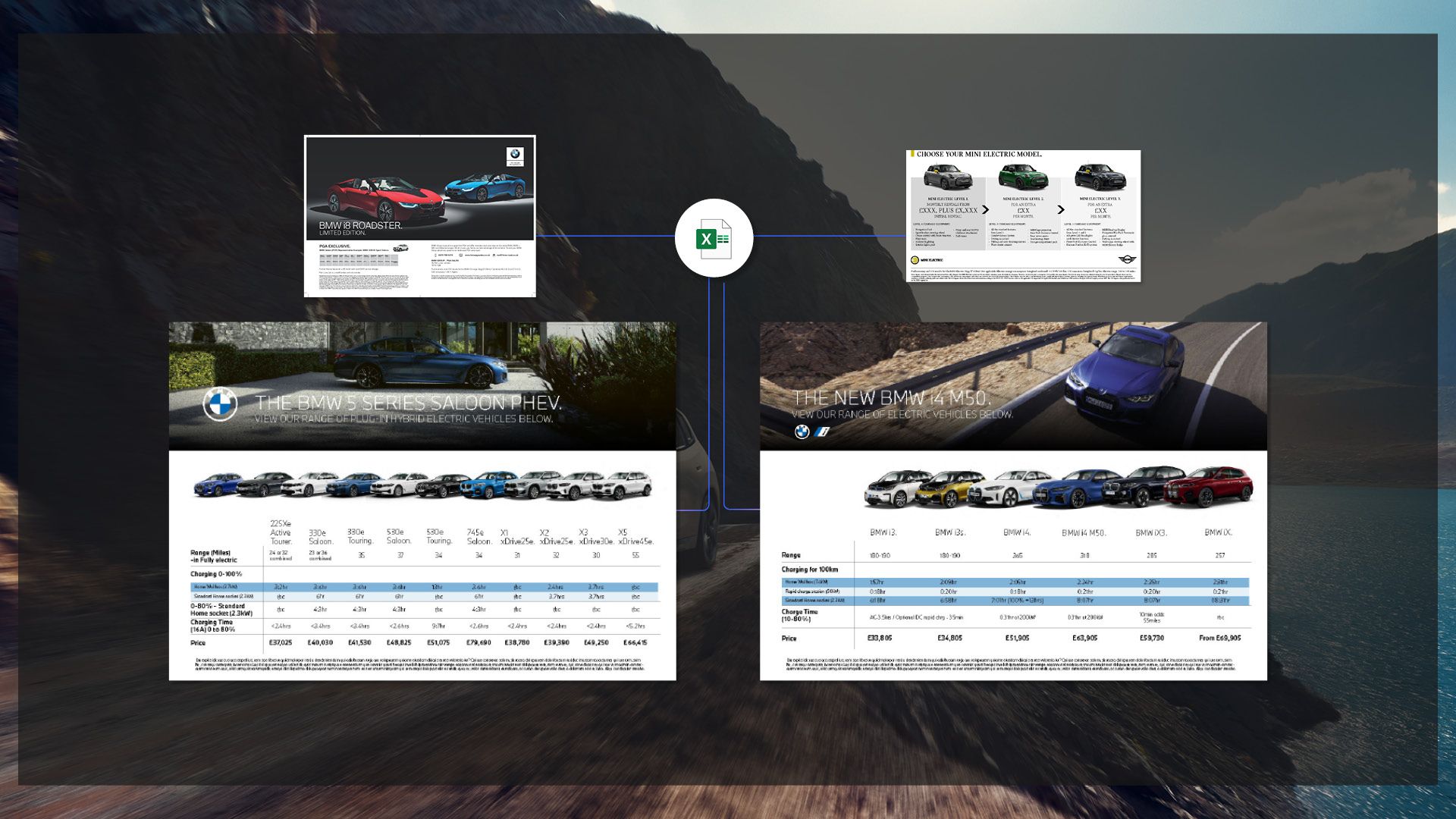
Task: Click the 'X5 xDrive45e.' column header
Action: point(635,537)
